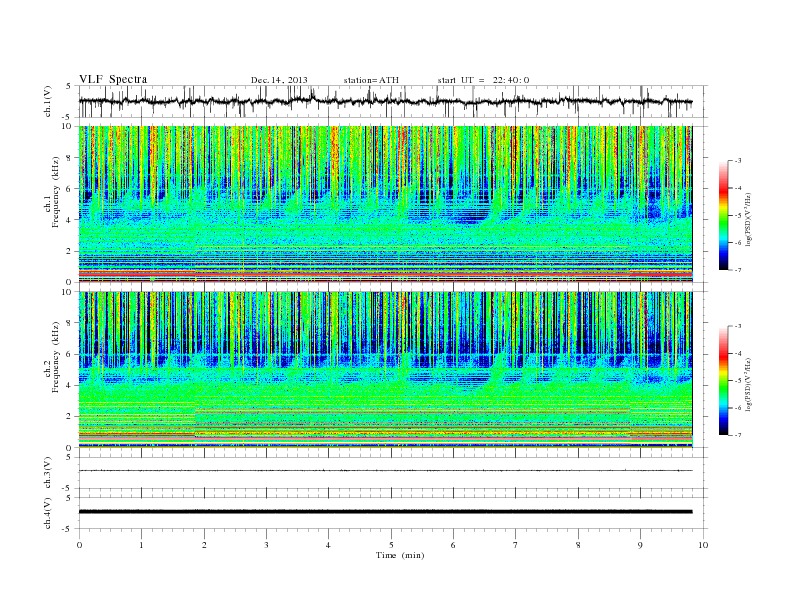Click the "8" kHz tick of ch.1 spectrogram
The width and height of the screenshot is (792, 612).
pos(69,158)
